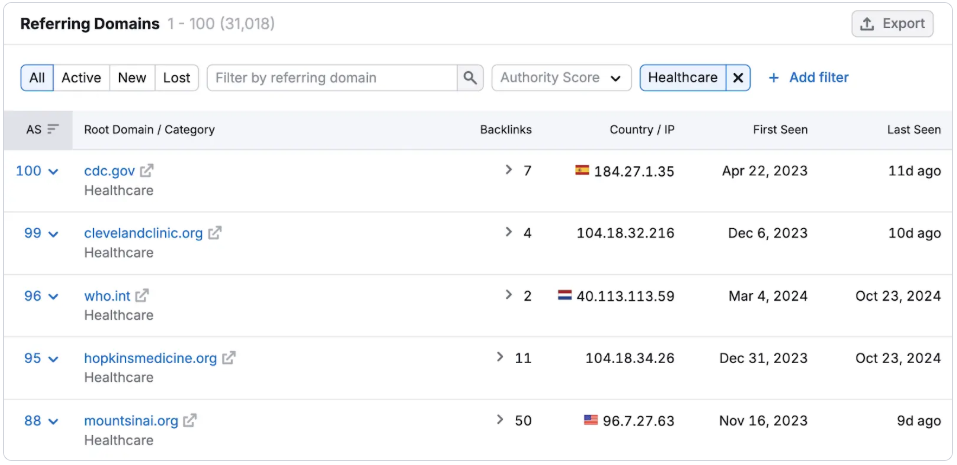The width and height of the screenshot is (957, 465).
Task: Open the hopkinsmedicine.org domain link
Action: pos(150,358)
